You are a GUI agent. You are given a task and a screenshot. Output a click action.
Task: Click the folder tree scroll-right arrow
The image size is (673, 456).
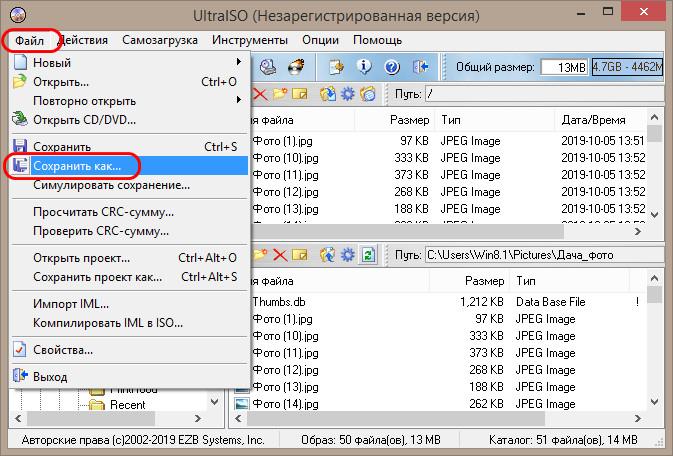(197, 418)
